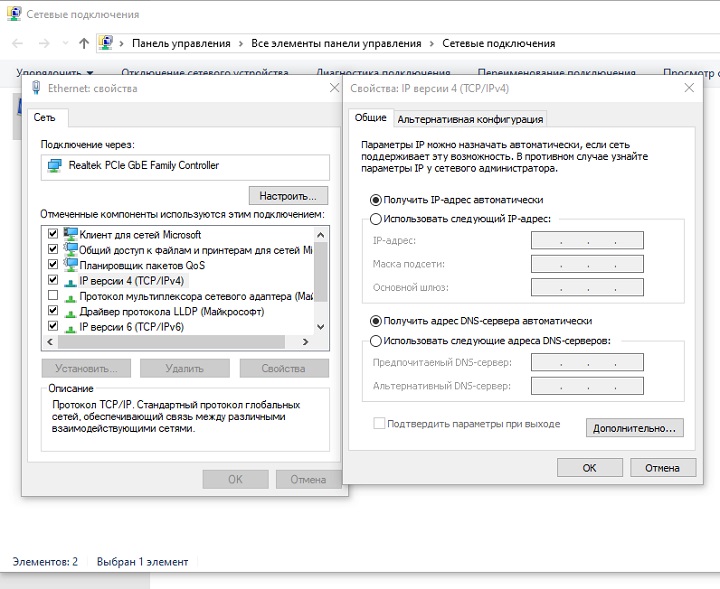The image size is (720, 589).
Task: Select 'Использовать следующий IP-адрес' radio button
Action: [x=376, y=218]
